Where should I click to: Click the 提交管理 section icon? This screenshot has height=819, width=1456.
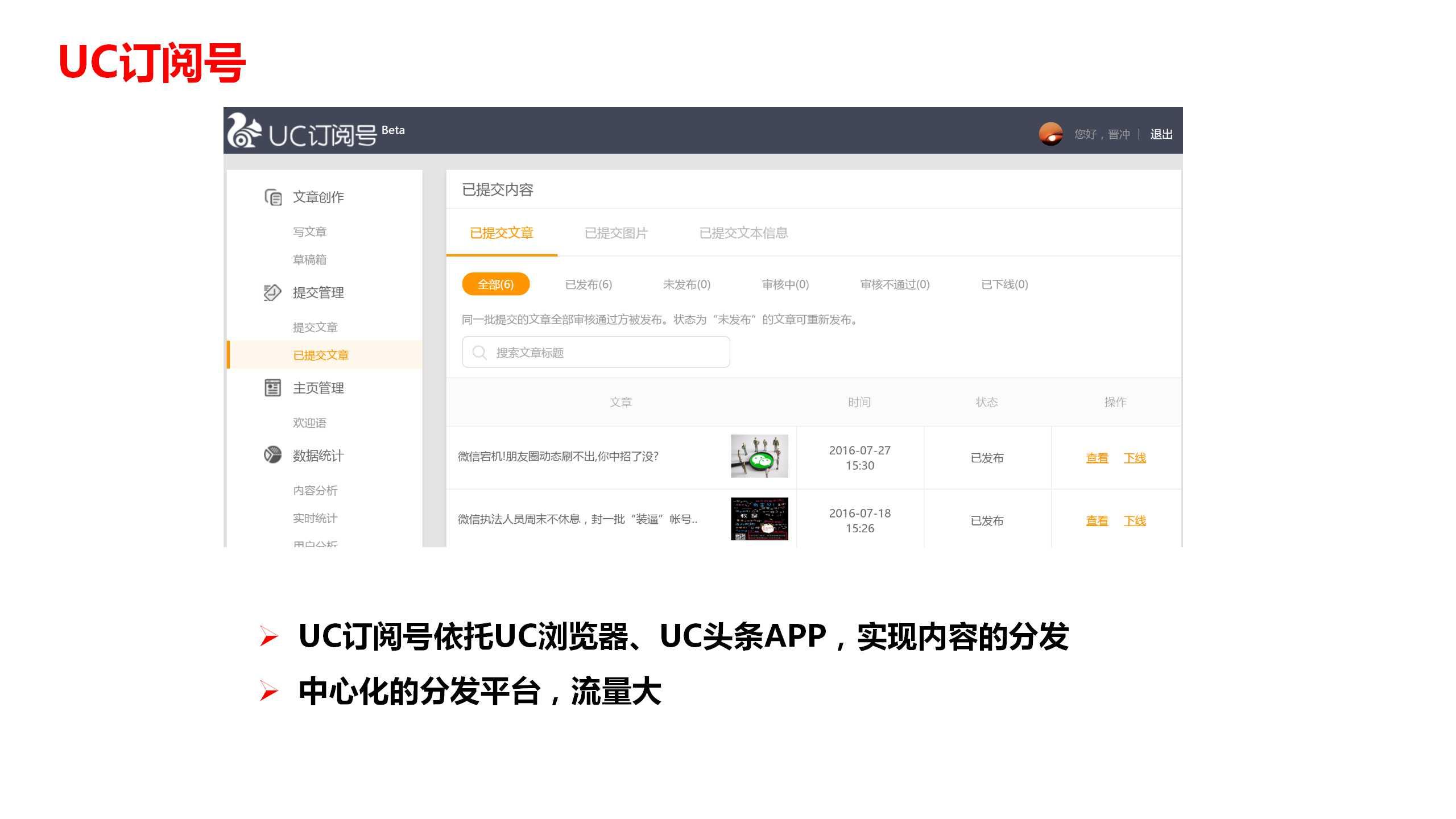coord(272,292)
